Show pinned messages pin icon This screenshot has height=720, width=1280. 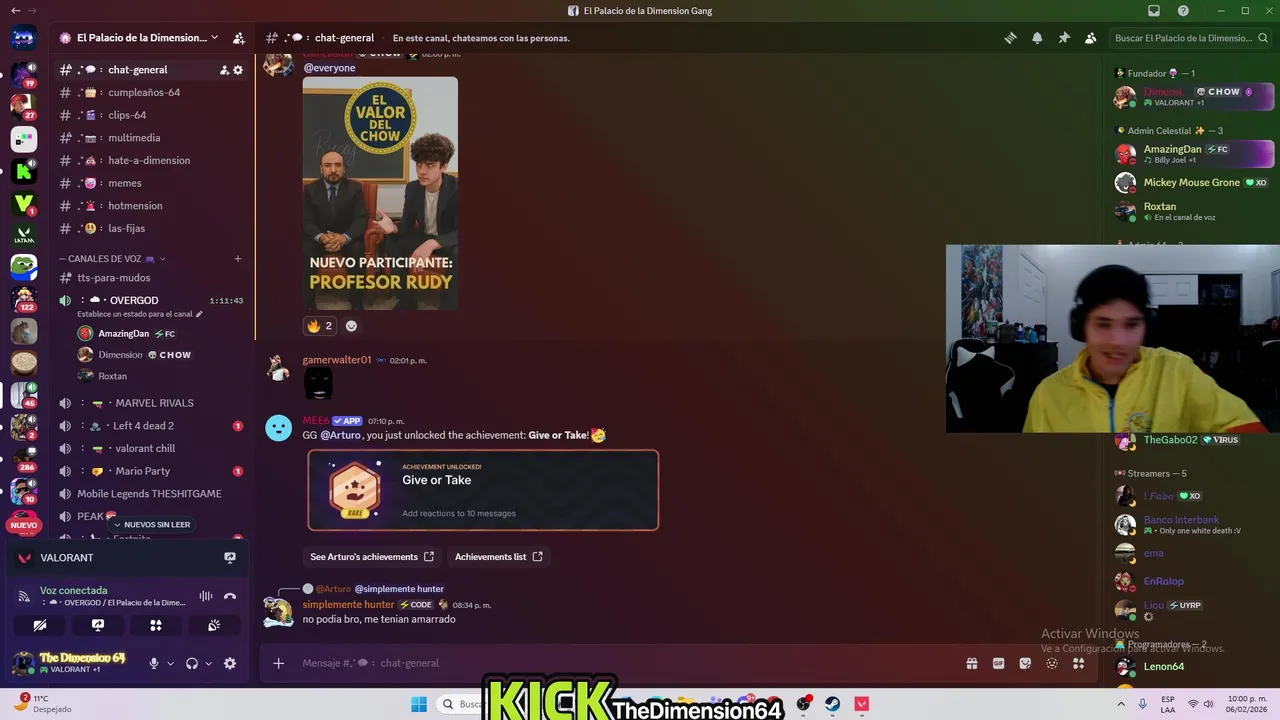pyautogui.click(x=1064, y=38)
